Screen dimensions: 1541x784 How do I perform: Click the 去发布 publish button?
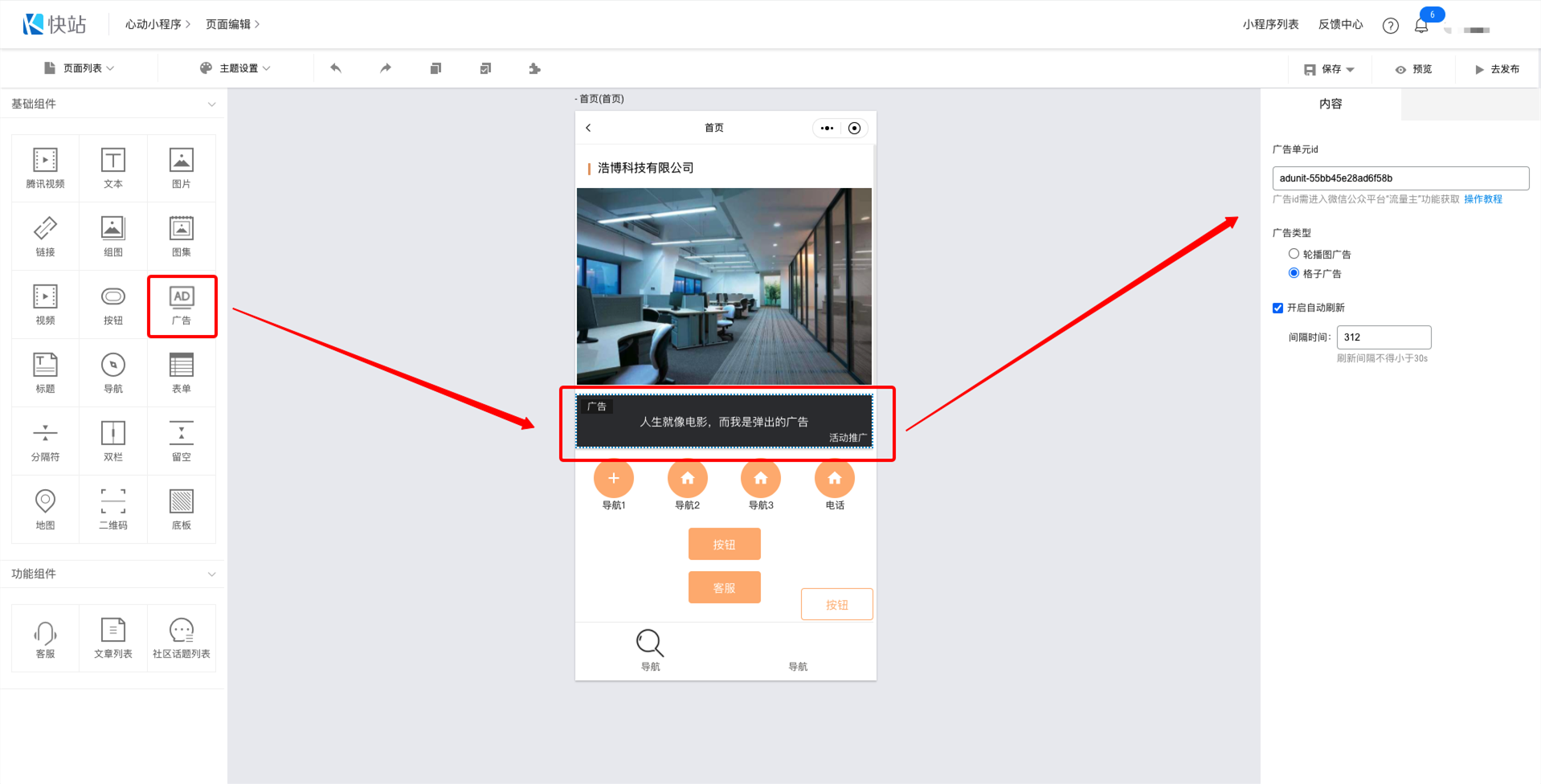1497,70
